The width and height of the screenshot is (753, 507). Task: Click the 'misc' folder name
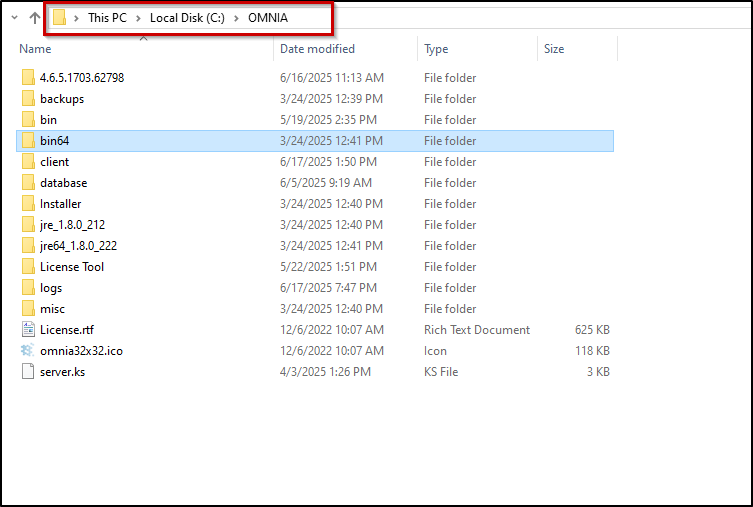pos(52,309)
